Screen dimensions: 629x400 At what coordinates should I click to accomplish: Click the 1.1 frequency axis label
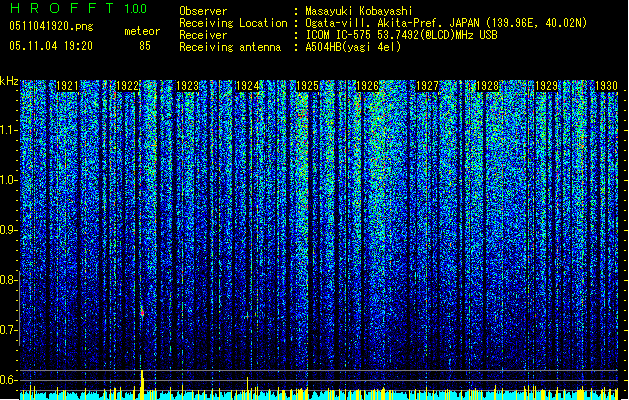(x=9, y=130)
